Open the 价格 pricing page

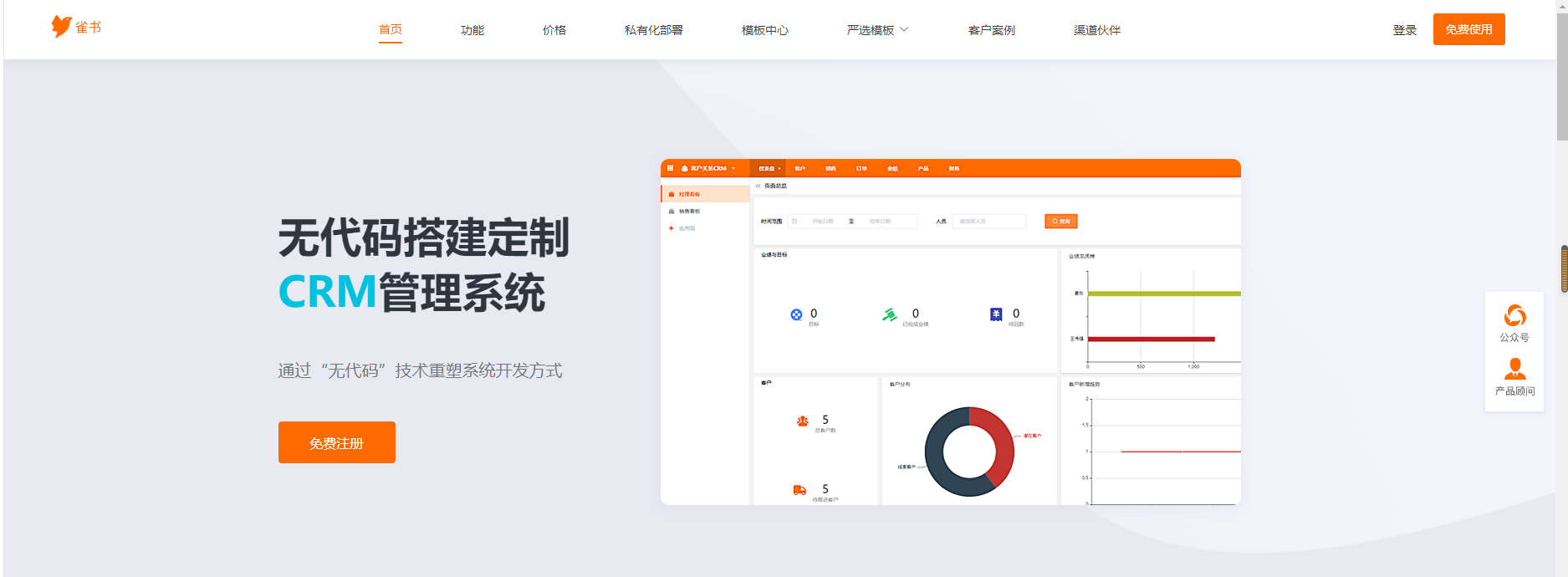point(554,30)
